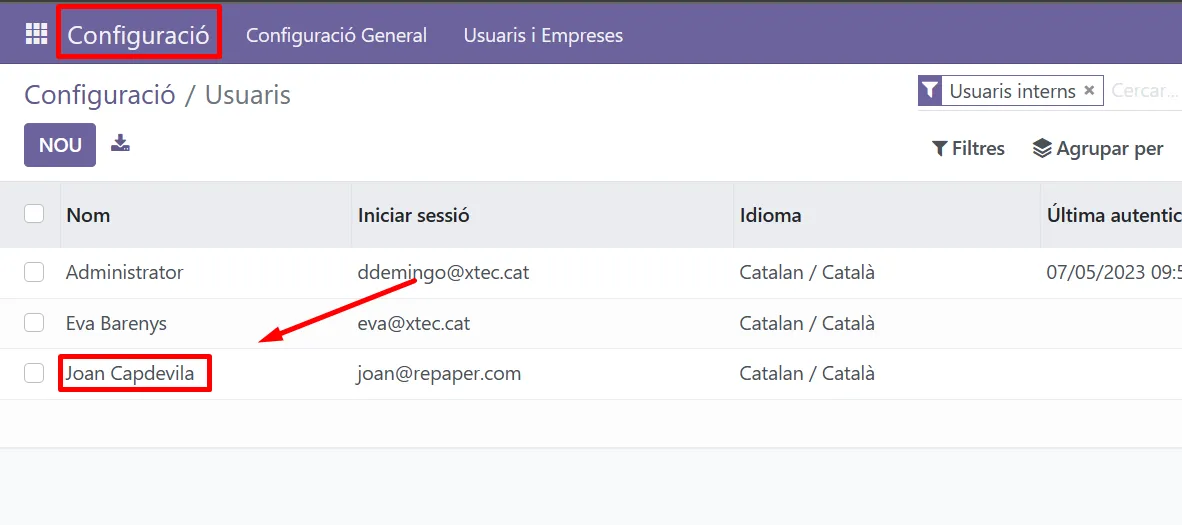1182x525 pixels.
Task: Click the Cercar search field
Action: click(1145, 91)
